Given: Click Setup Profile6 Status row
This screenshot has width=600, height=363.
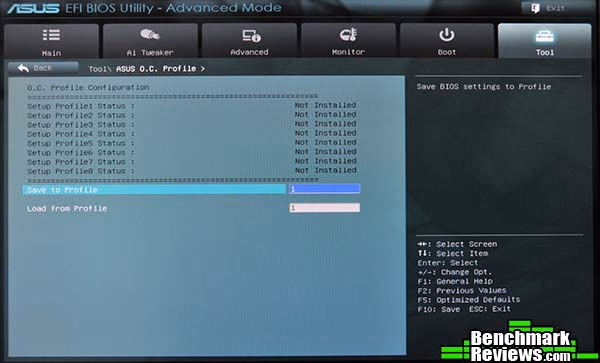Looking at the screenshot, I should tap(191, 152).
